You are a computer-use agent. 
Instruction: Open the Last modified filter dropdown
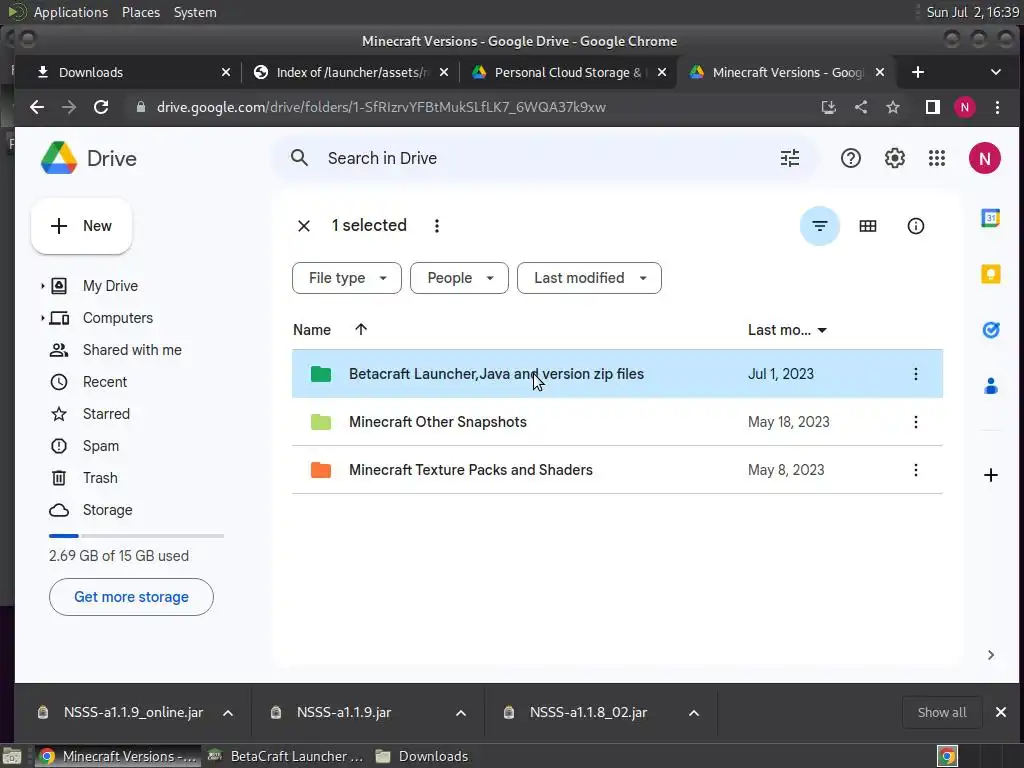click(x=589, y=278)
